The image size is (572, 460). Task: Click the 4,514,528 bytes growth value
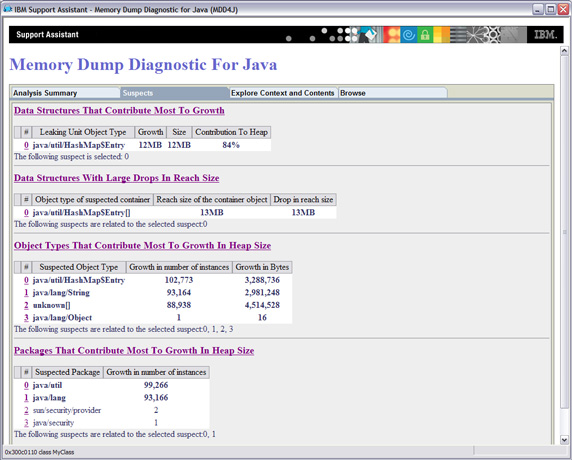tap(262, 305)
